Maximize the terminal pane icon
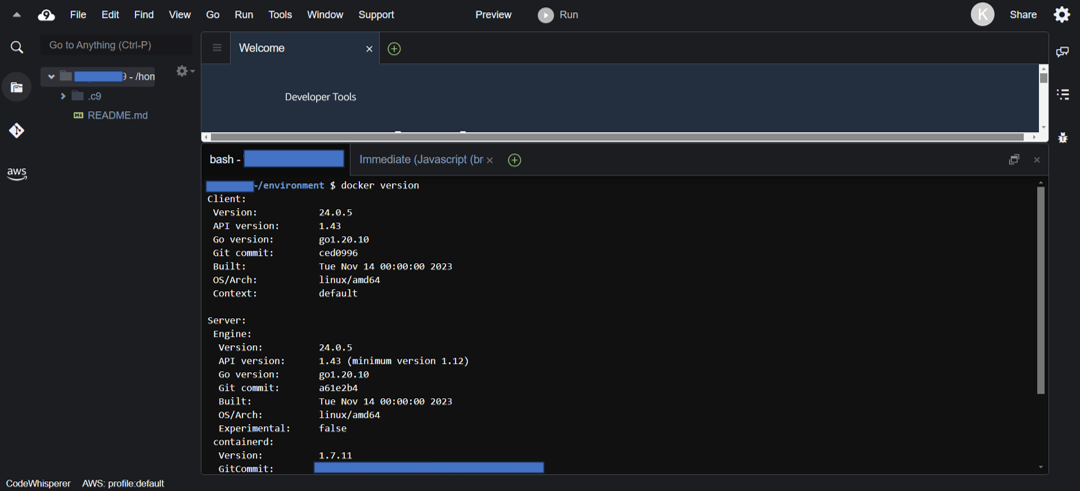Screen dimensions: 1080x491 pyautogui.click(x=1014, y=160)
